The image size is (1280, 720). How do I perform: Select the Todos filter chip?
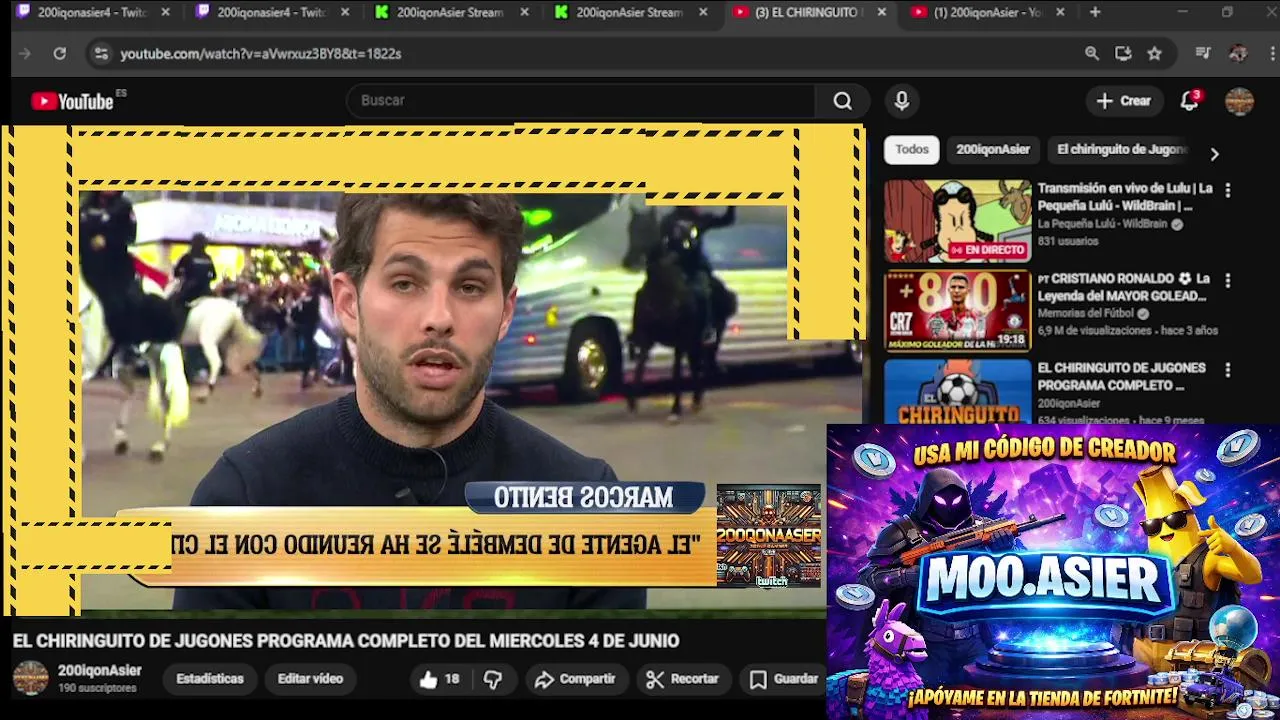912,149
